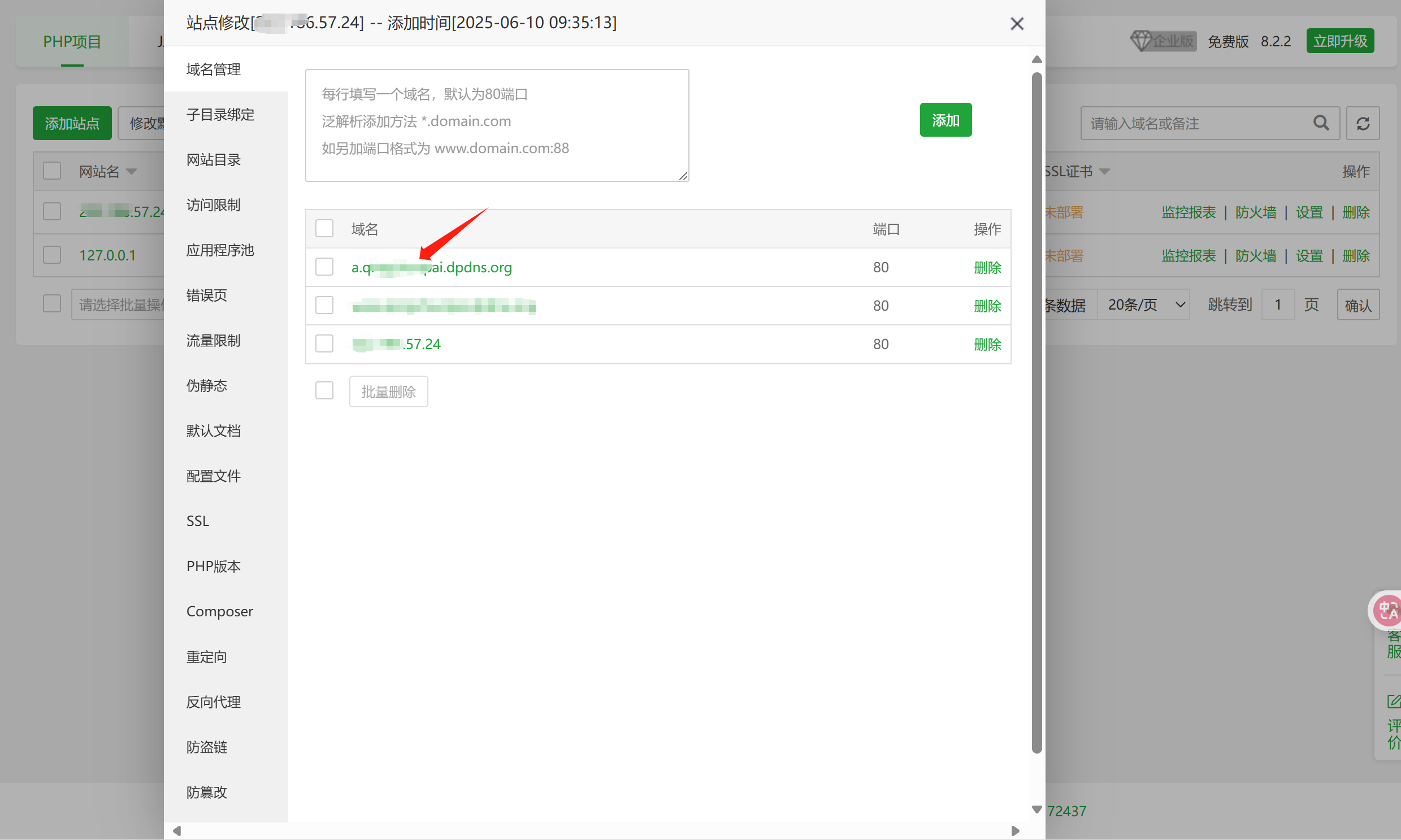Open the 伪静态 menu item
1401x840 pixels.
click(207, 385)
